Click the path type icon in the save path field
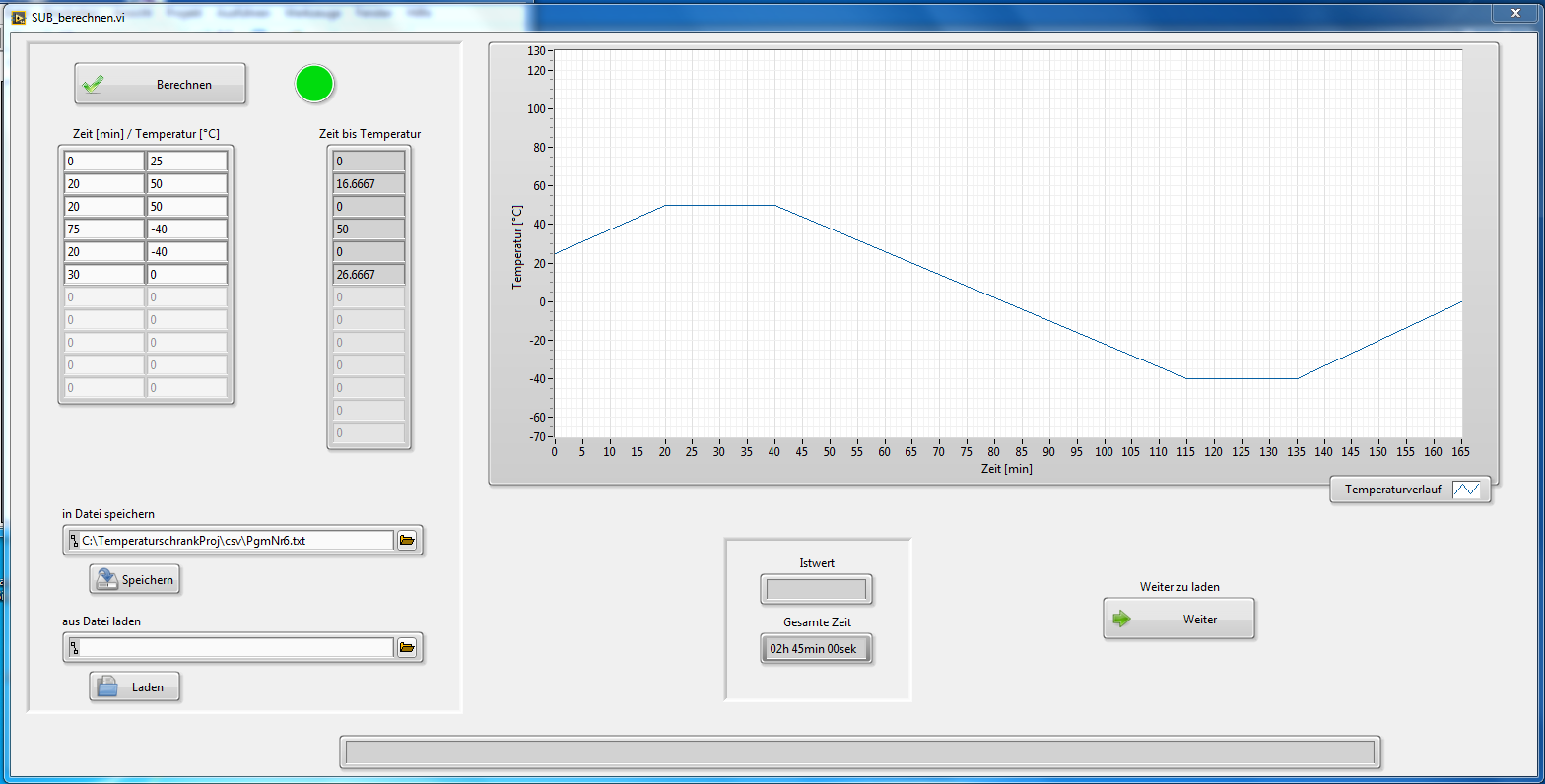1545x784 pixels. pos(74,540)
